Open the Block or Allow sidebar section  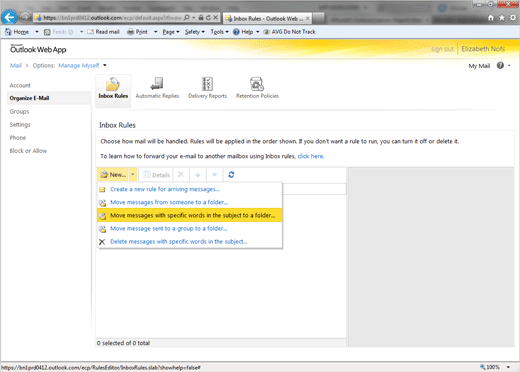[x=28, y=151]
